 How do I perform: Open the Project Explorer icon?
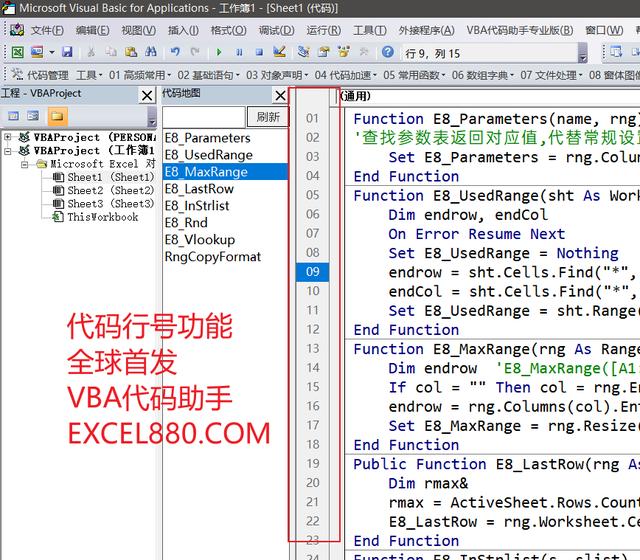click(x=303, y=52)
